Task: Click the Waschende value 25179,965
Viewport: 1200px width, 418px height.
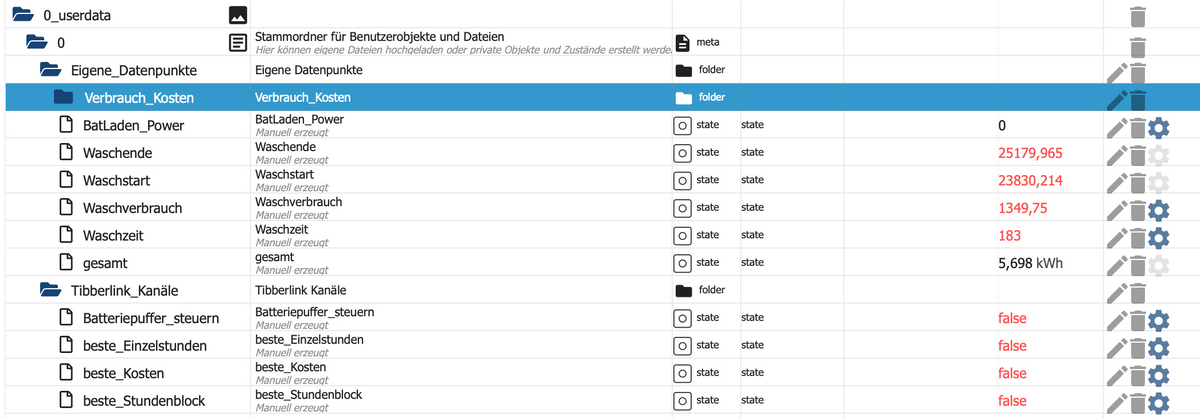Action: pos(1030,154)
